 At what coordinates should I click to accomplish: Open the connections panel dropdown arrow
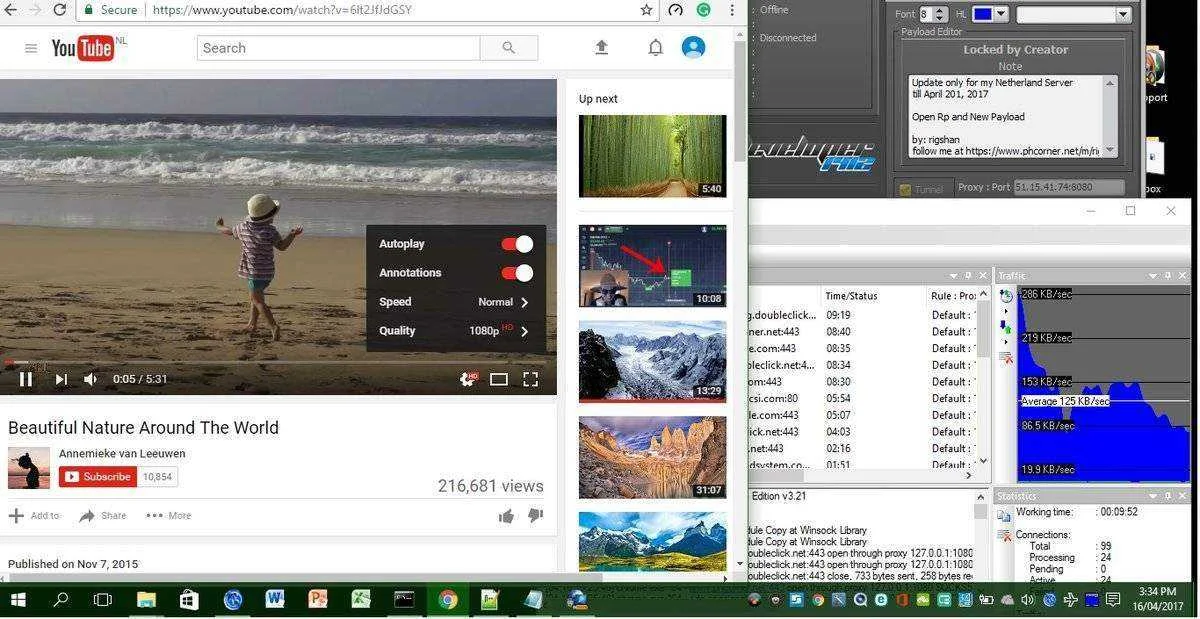click(953, 275)
